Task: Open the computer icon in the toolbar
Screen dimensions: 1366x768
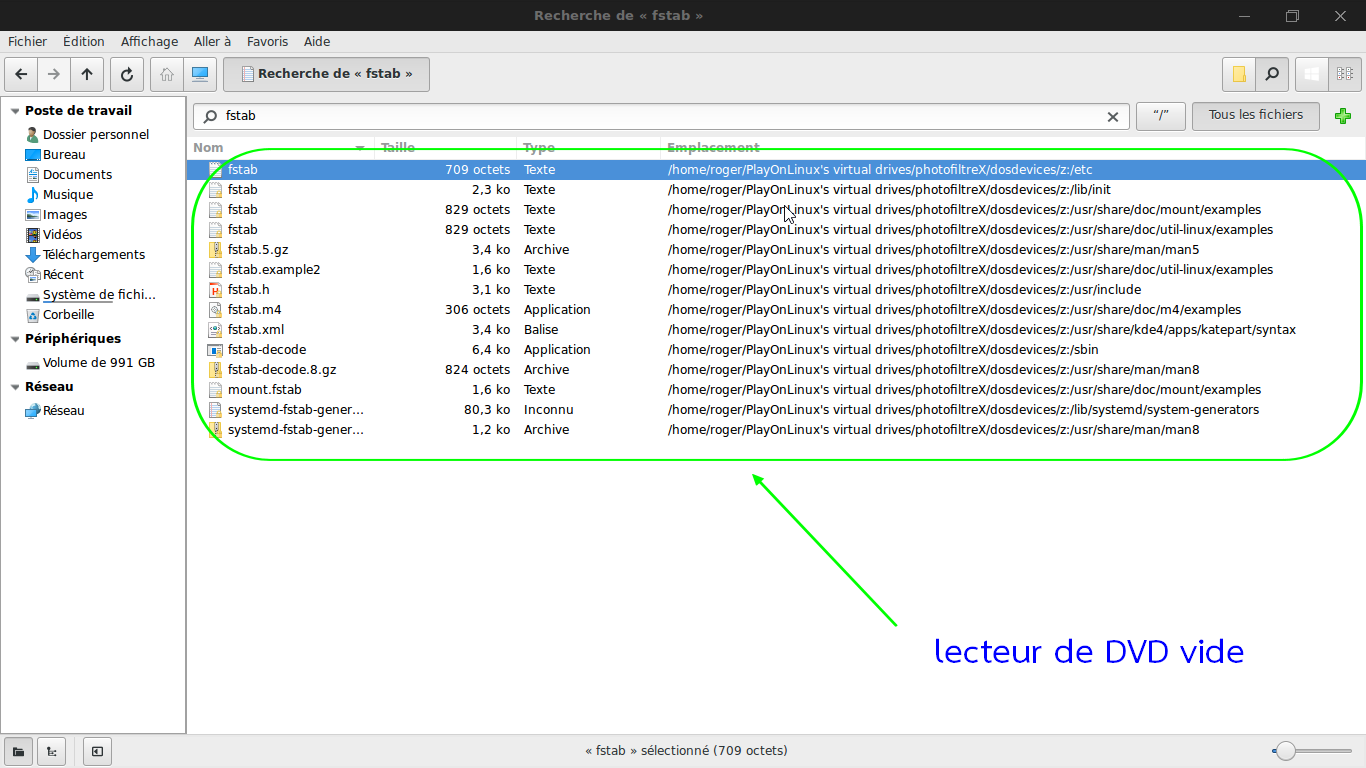Action: [x=200, y=74]
